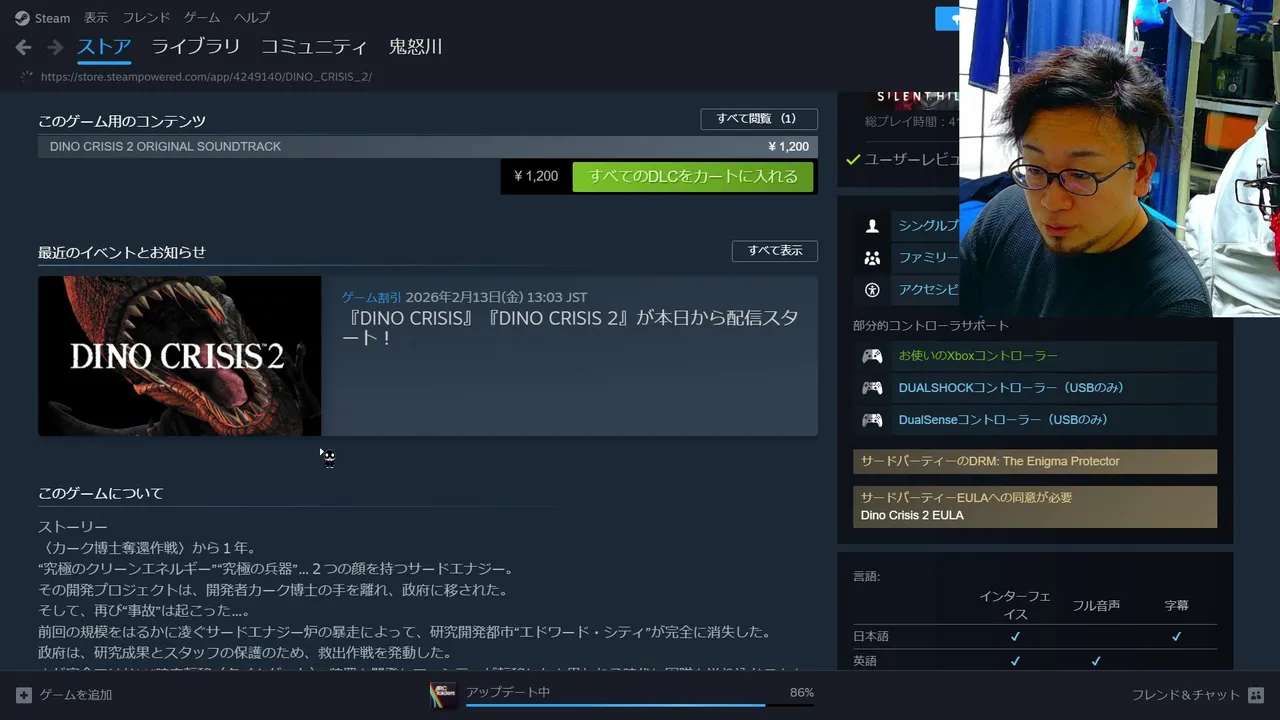Open DINO CRISIS 2 ORIGINAL SOUNDTRACK row
The height and width of the screenshot is (720, 1280).
(x=428, y=147)
